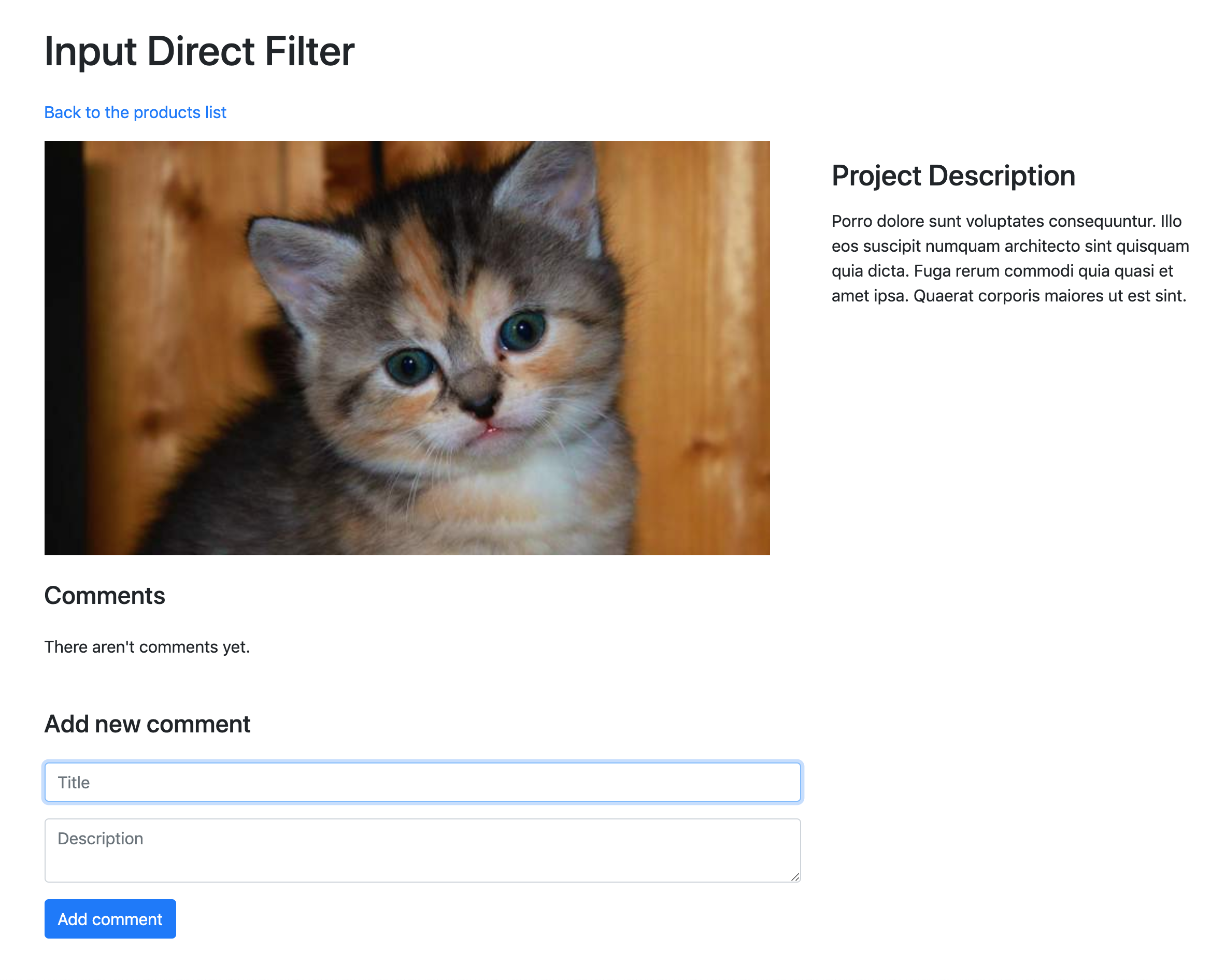Click the word "Filter" in the page title
This screenshot has width=1225, height=980.
click(310, 52)
